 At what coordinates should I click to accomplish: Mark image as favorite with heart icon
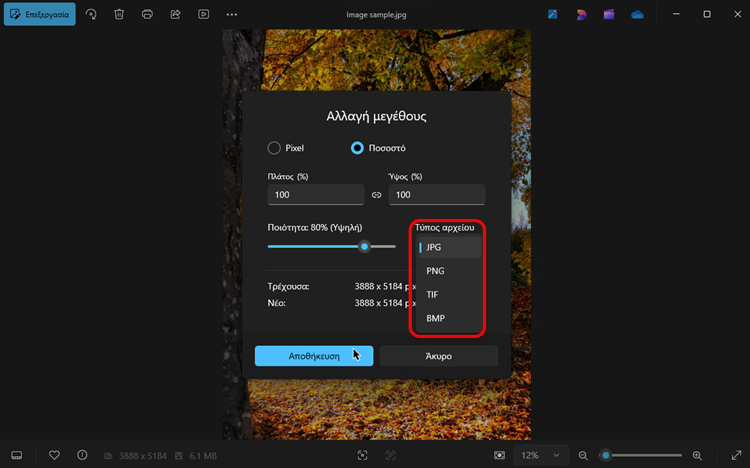coord(55,455)
